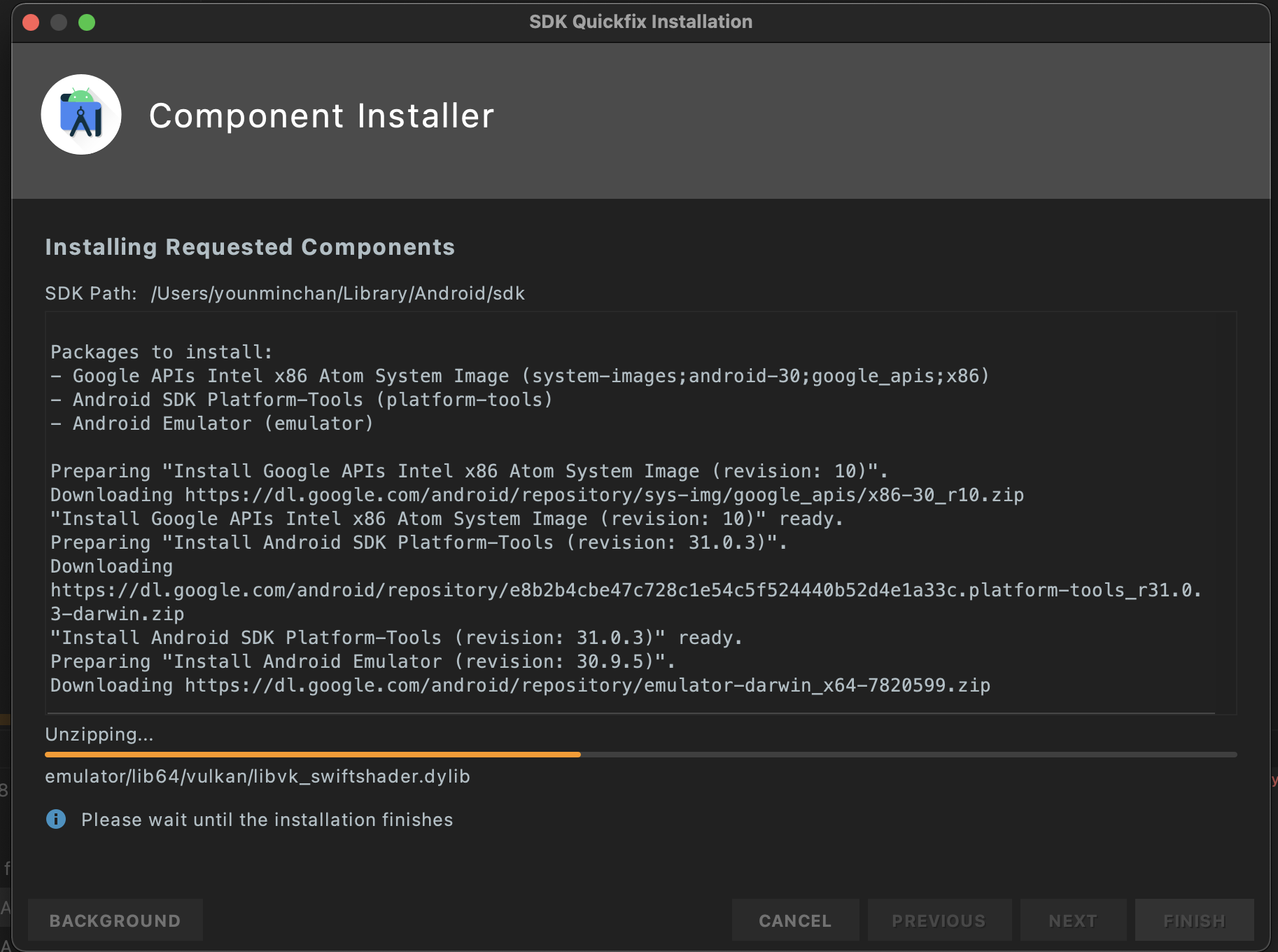Image resolution: width=1278 pixels, height=952 pixels.
Task: Click the disabled FINISH button
Action: click(1195, 920)
